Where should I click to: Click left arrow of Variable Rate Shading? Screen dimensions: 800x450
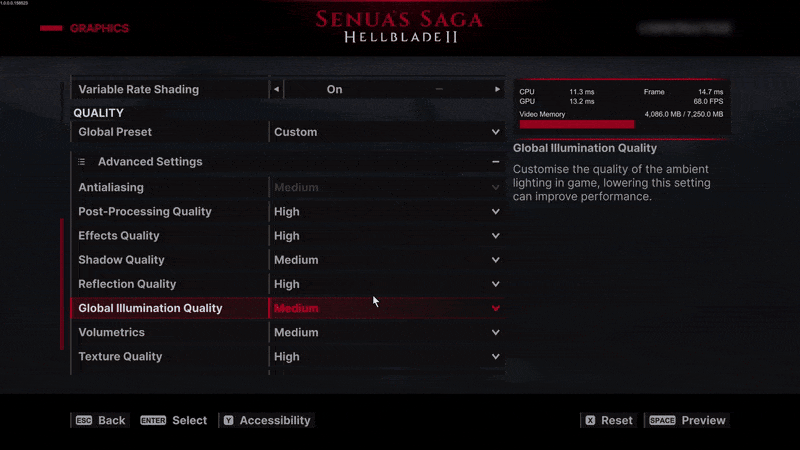click(276, 90)
